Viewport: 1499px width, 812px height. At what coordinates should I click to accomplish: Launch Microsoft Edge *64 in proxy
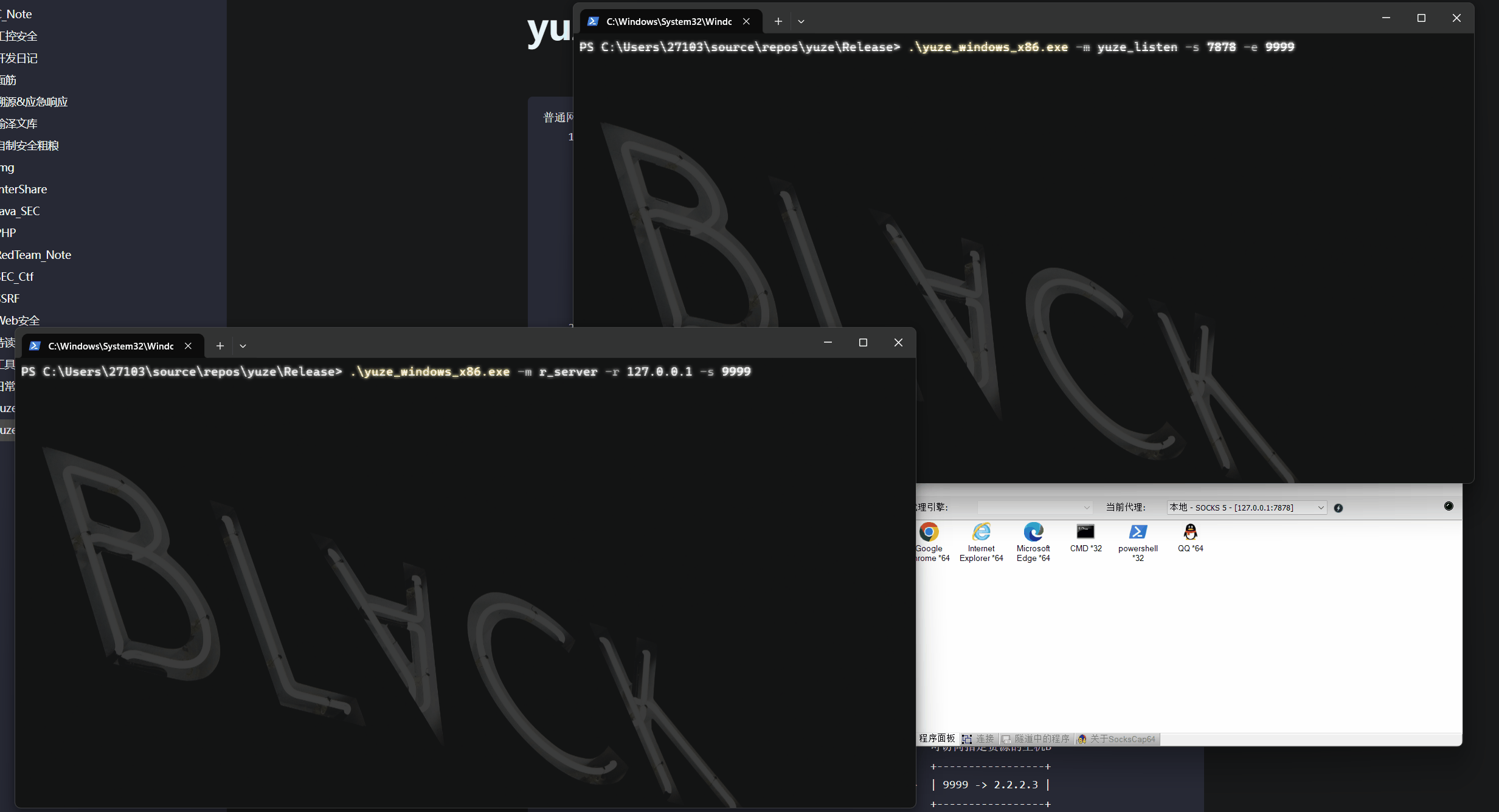pos(1033,542)
